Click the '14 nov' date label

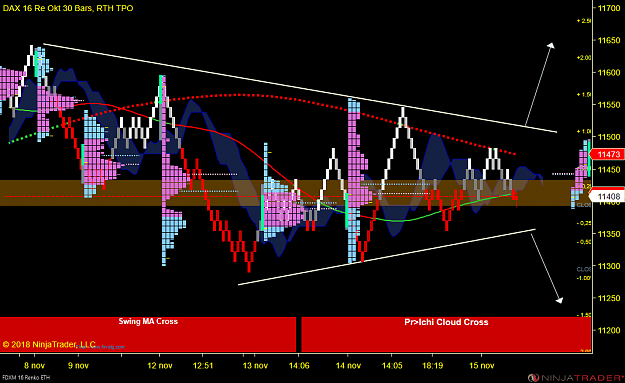click(348, 365)
